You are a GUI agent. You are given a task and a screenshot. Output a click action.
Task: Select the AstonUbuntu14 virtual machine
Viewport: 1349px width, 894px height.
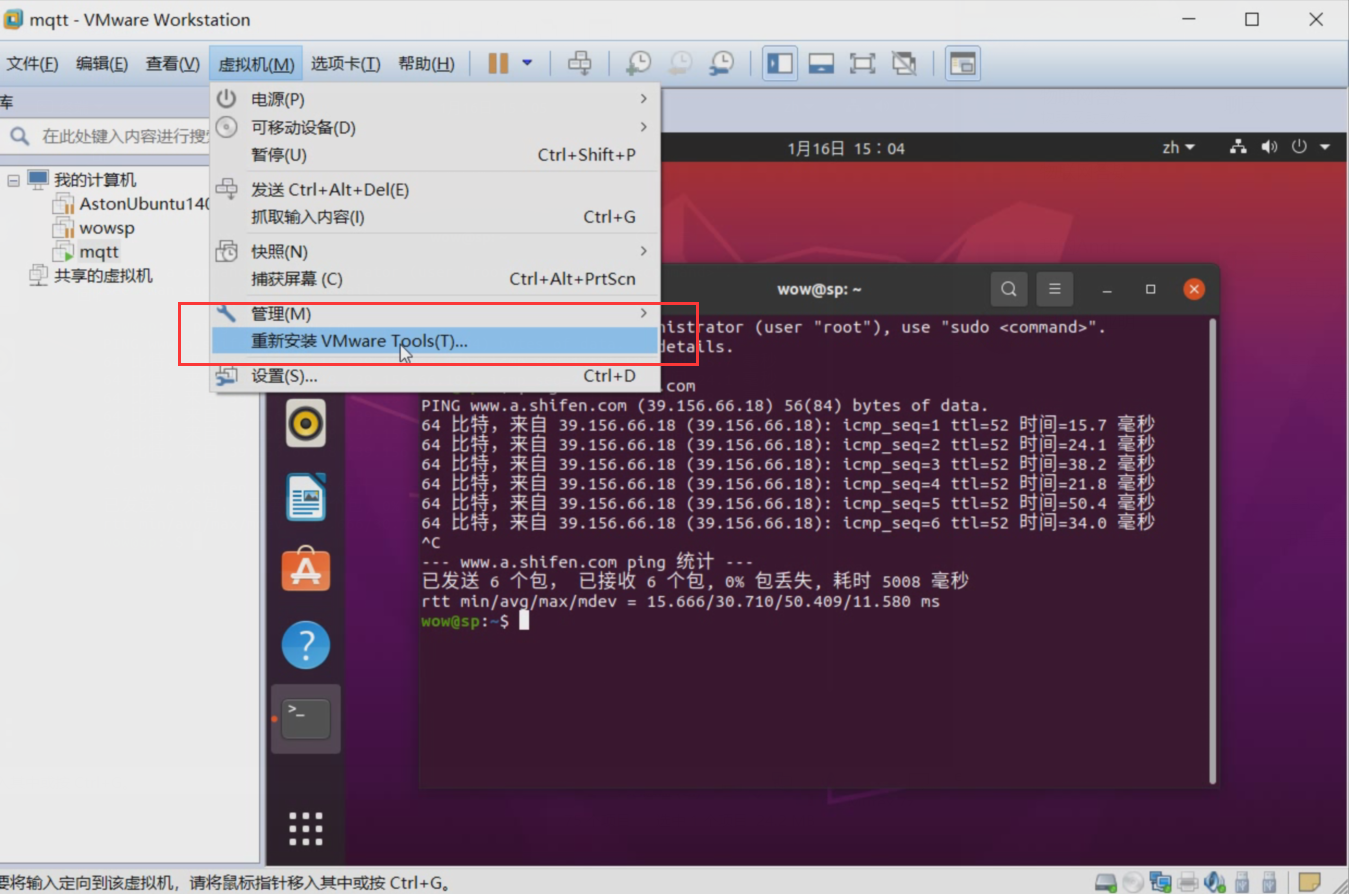pyautogui.click(x=146, y=204)
